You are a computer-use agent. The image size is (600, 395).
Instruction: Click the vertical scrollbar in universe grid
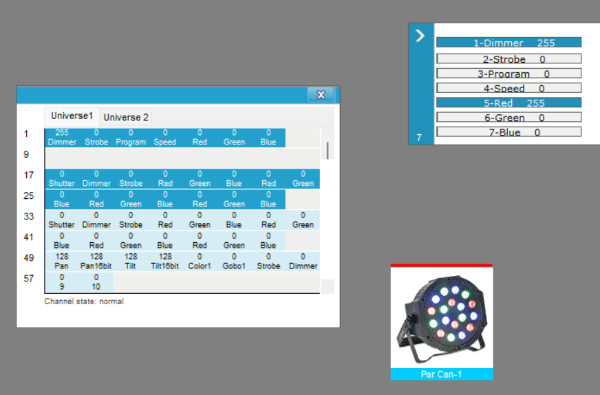[328, 150]
